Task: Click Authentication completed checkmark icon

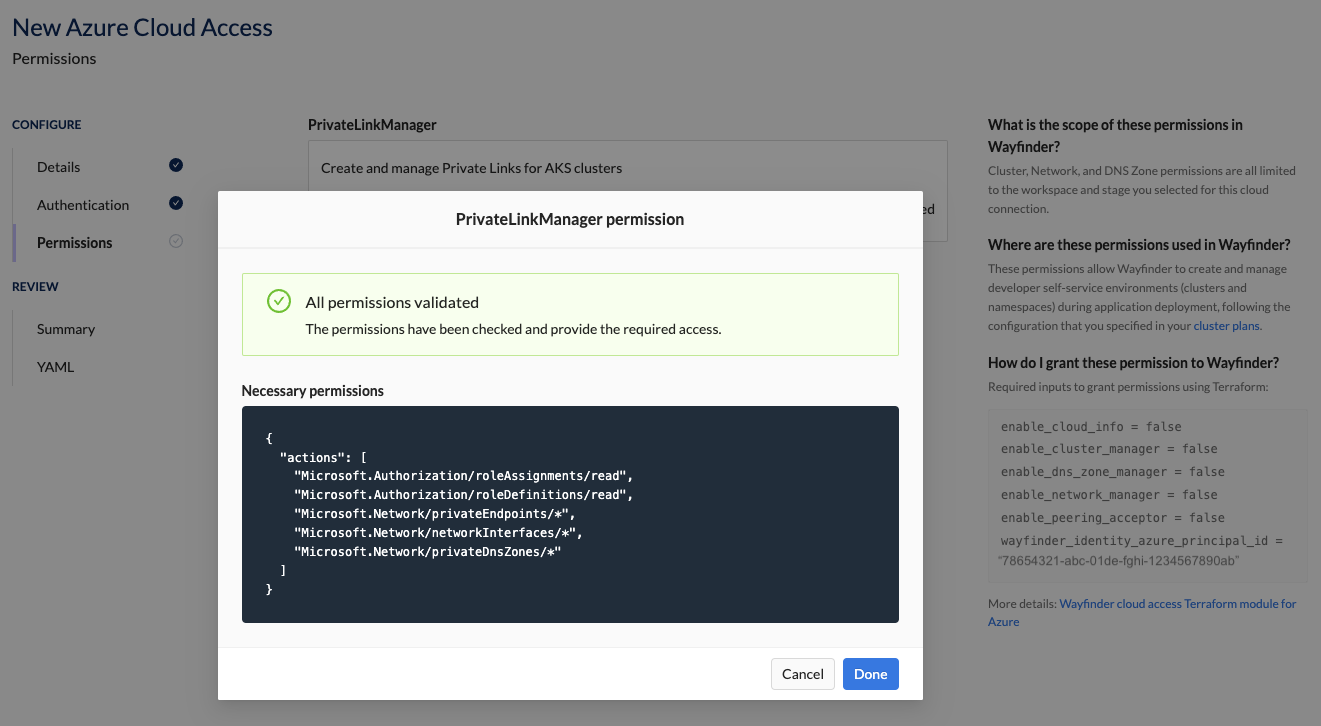Action: point(176,203)
